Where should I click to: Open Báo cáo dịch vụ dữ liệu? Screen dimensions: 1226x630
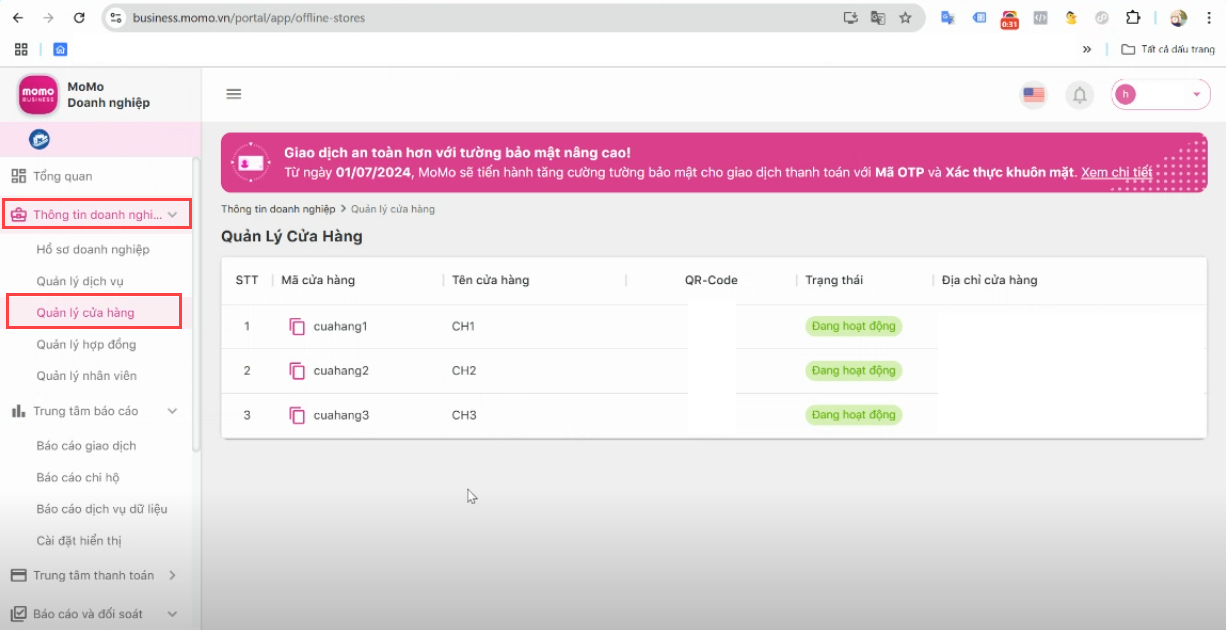tap(102, 509)
